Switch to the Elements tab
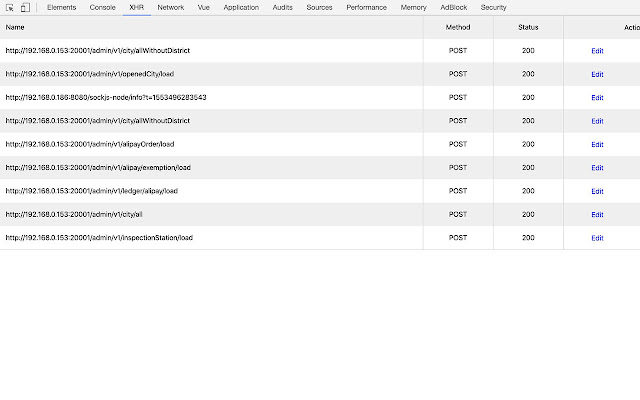This screenshot has height=400, width=640. [x=61, y=7]
